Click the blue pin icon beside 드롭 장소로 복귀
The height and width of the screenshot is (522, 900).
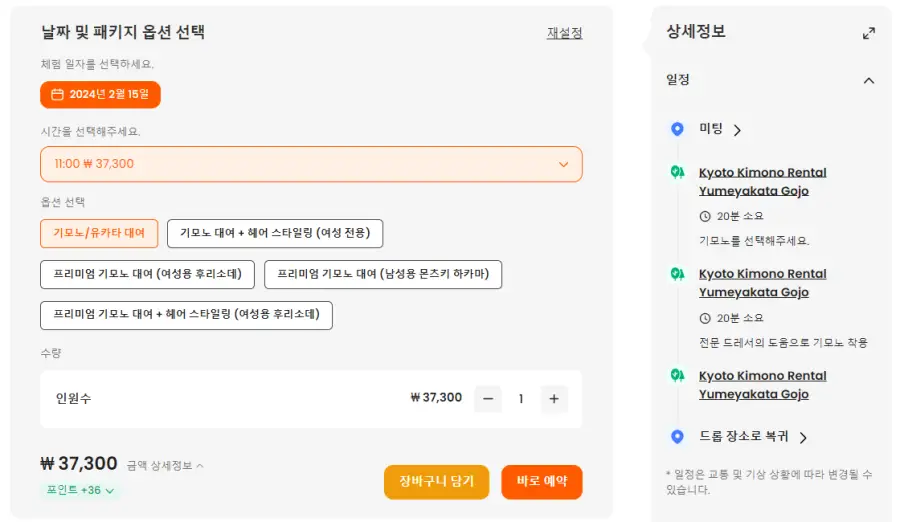[x=677, y=436]
